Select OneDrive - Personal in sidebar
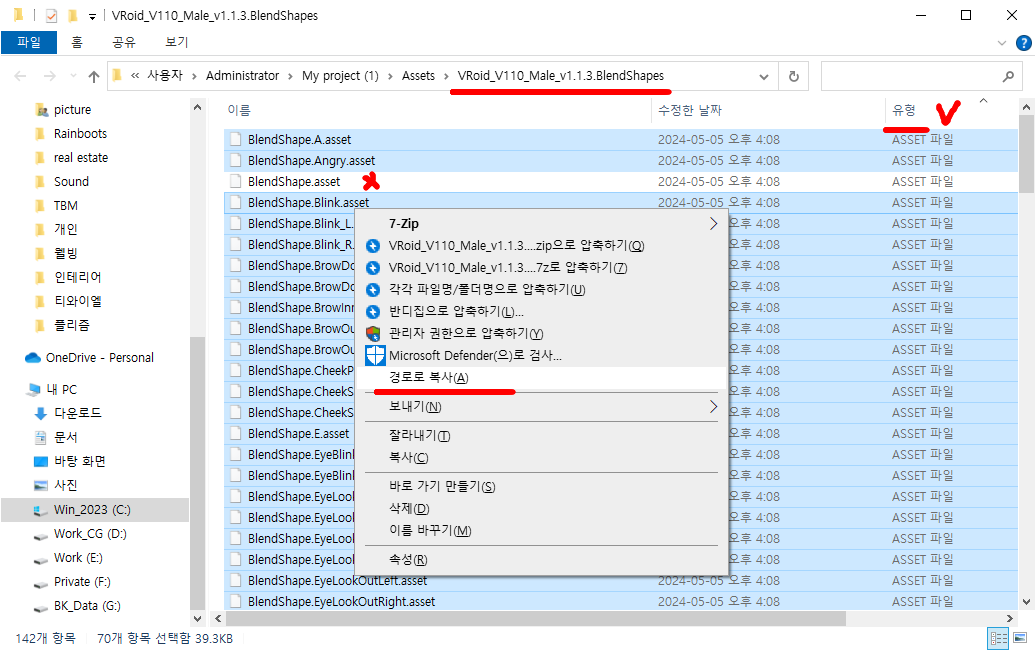This screenshot has height=651, width=1036. point(99,358)
